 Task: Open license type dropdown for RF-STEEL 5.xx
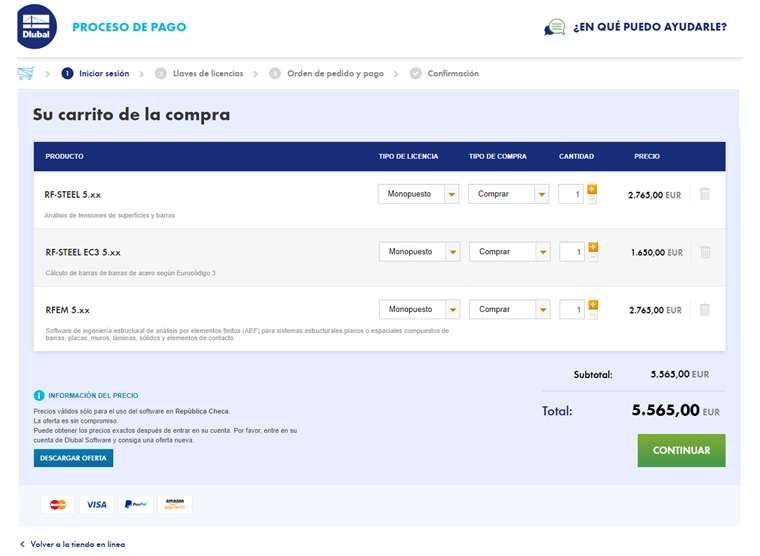tap(418, 194)
